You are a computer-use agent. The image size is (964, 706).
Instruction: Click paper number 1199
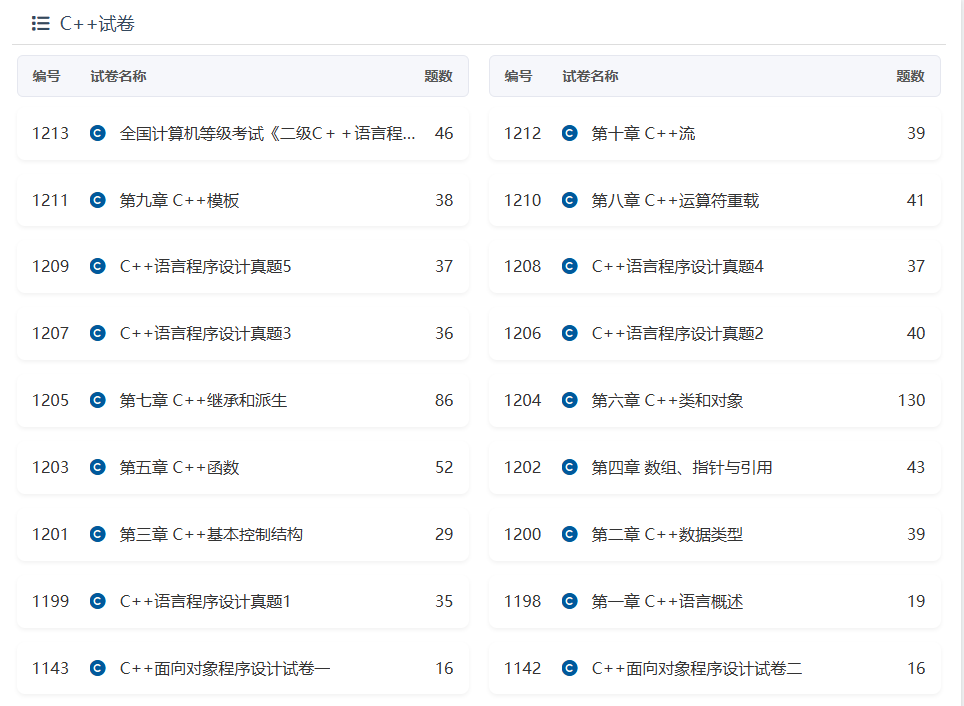coord(50,601)
